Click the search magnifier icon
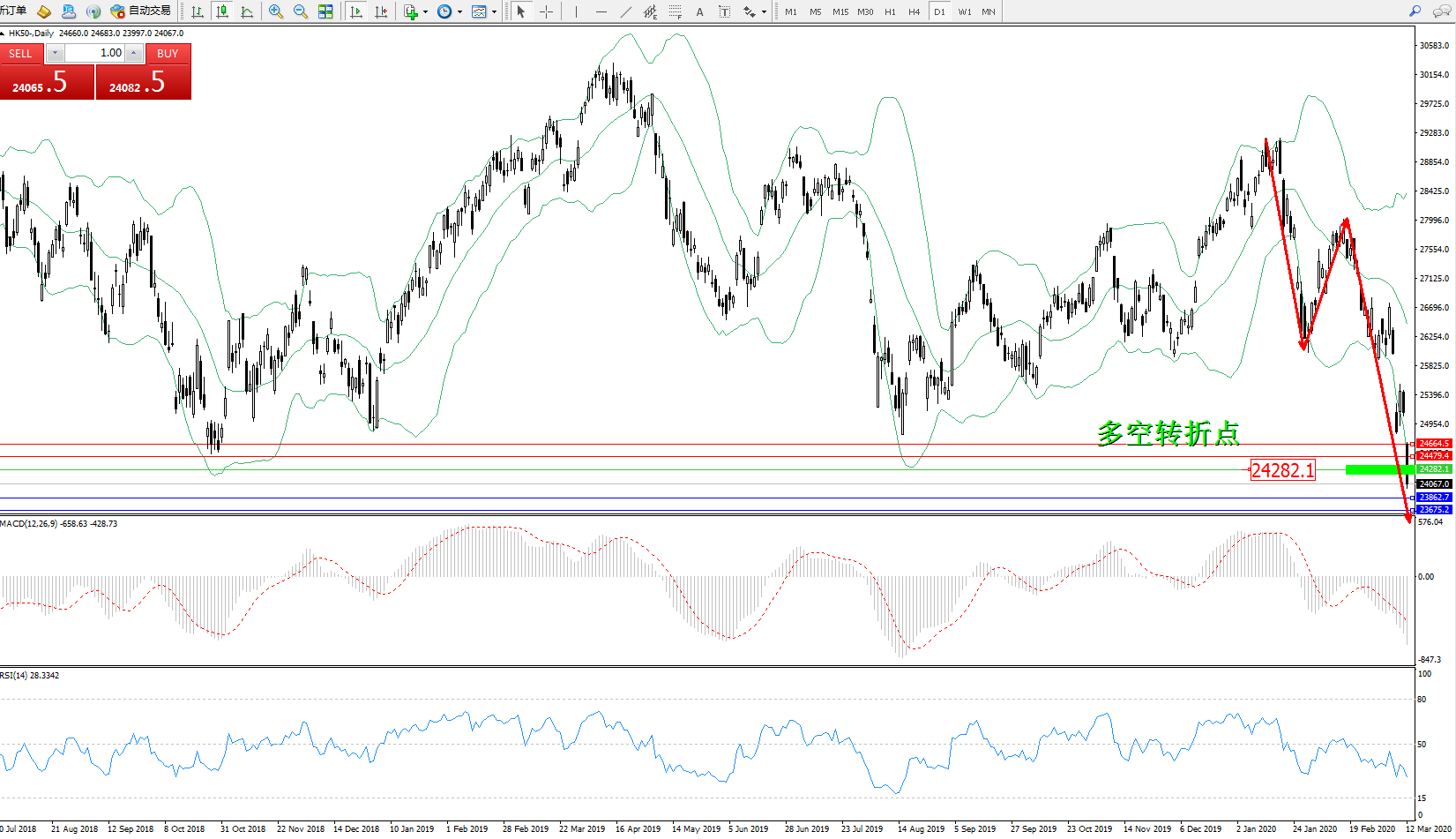1456x839 pixels. pyautogui.click(x=1415, y=11)
